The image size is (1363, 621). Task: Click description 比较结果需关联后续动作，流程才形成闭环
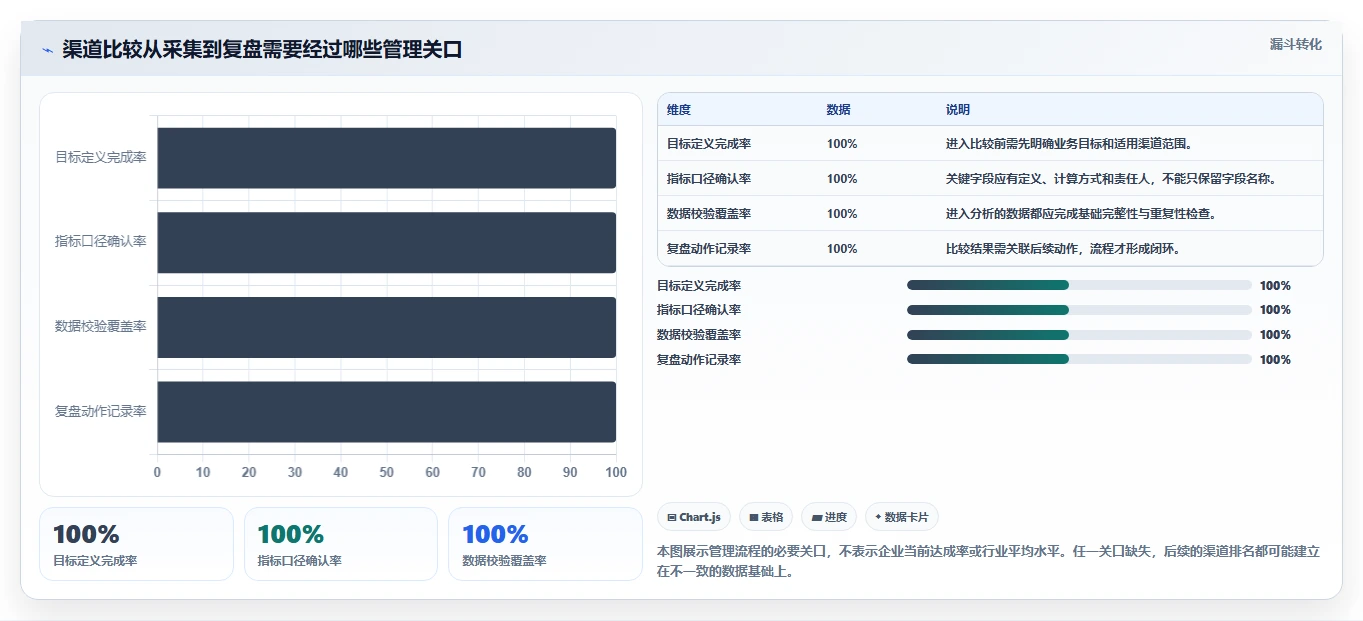(x=1063, y=249)
